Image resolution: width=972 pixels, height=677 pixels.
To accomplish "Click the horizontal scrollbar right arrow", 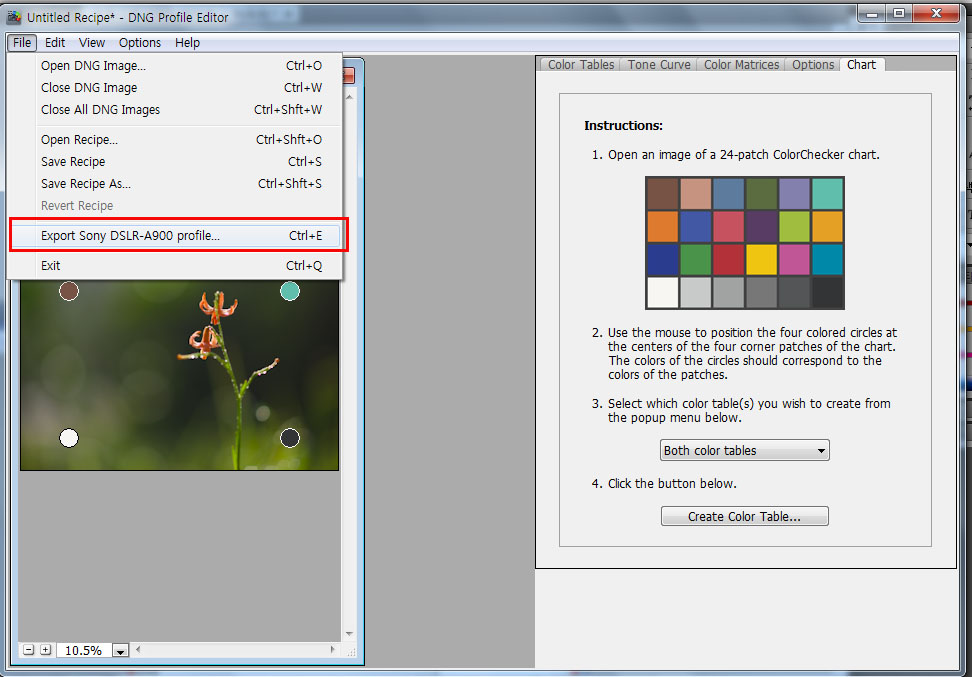I will (335, 650).
